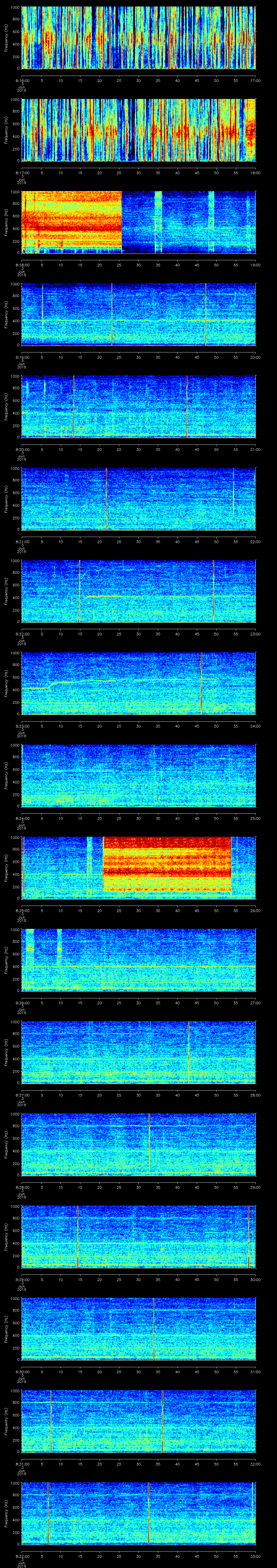
Task: Select the 8:27:00 spectrogram panel
Action: pyautogui.click(x=139, y=1052)
